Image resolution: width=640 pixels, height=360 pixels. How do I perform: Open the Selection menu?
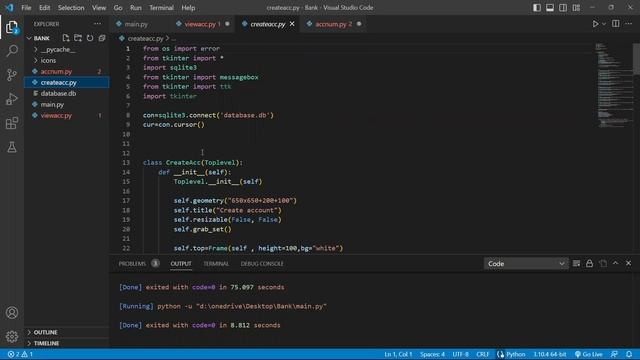point(71,8)
